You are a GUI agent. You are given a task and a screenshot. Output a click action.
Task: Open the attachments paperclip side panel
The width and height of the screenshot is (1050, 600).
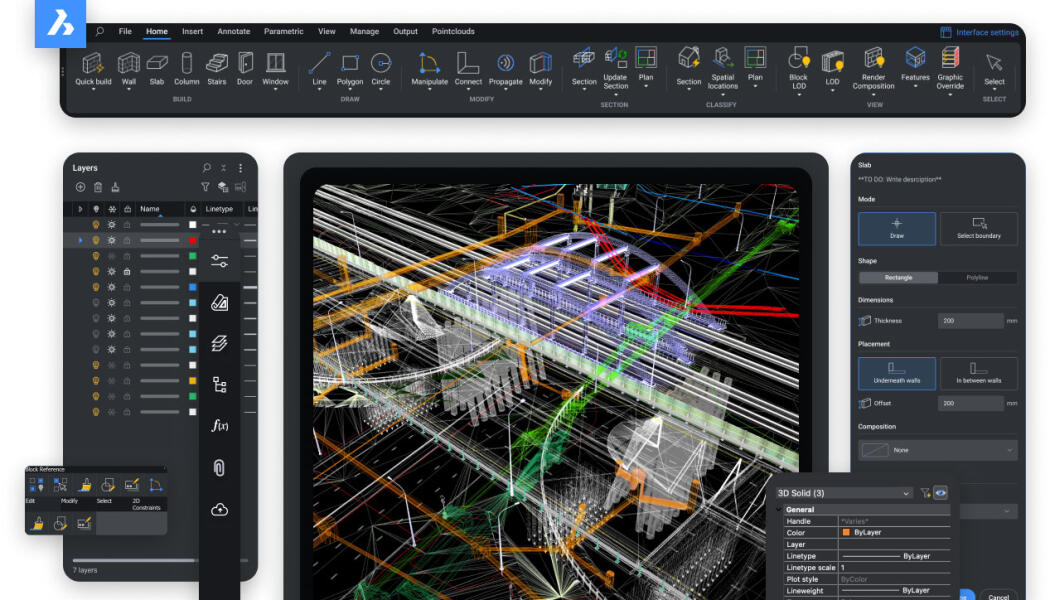tap(219, 467)
